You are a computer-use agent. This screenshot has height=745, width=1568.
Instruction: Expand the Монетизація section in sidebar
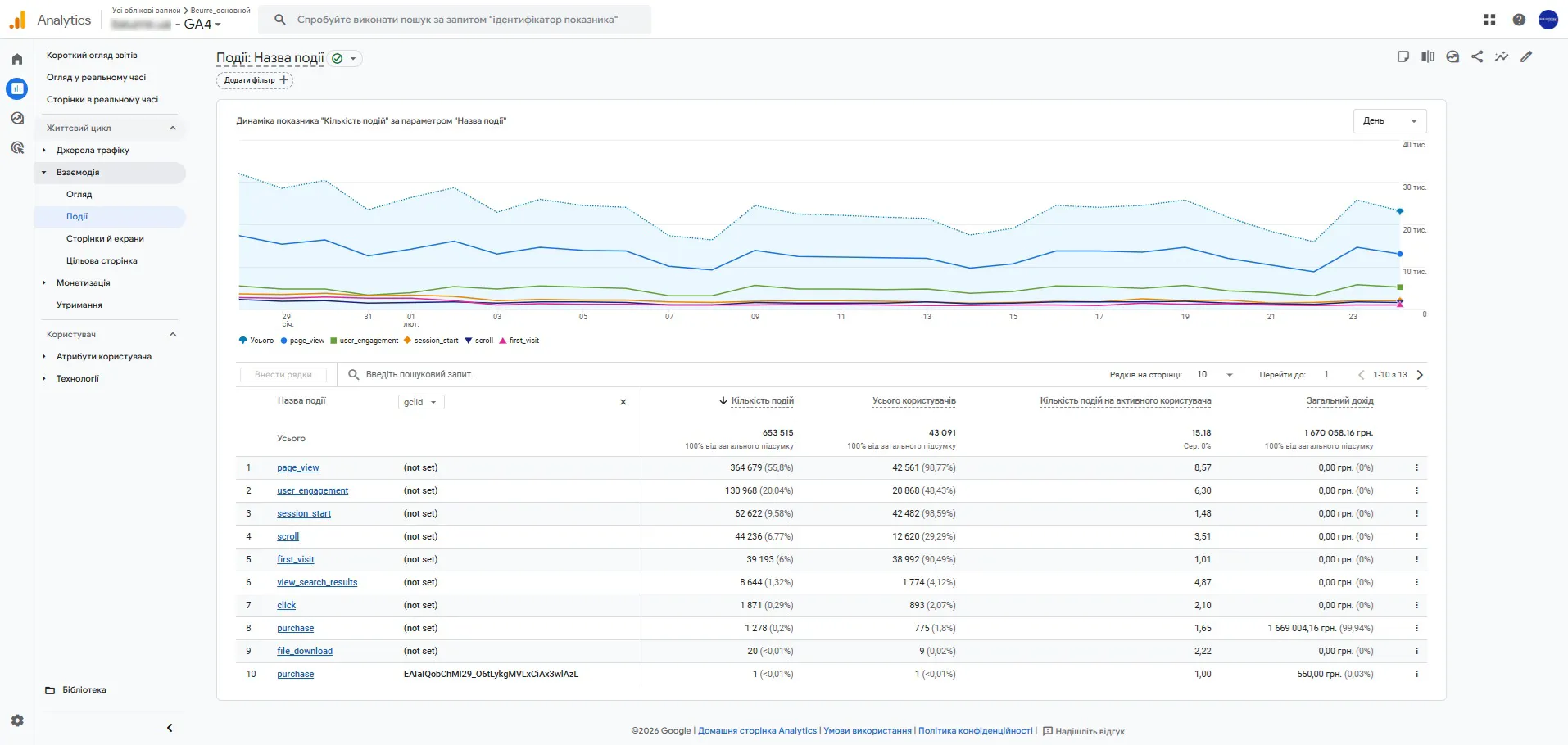(x=83, y=283)
